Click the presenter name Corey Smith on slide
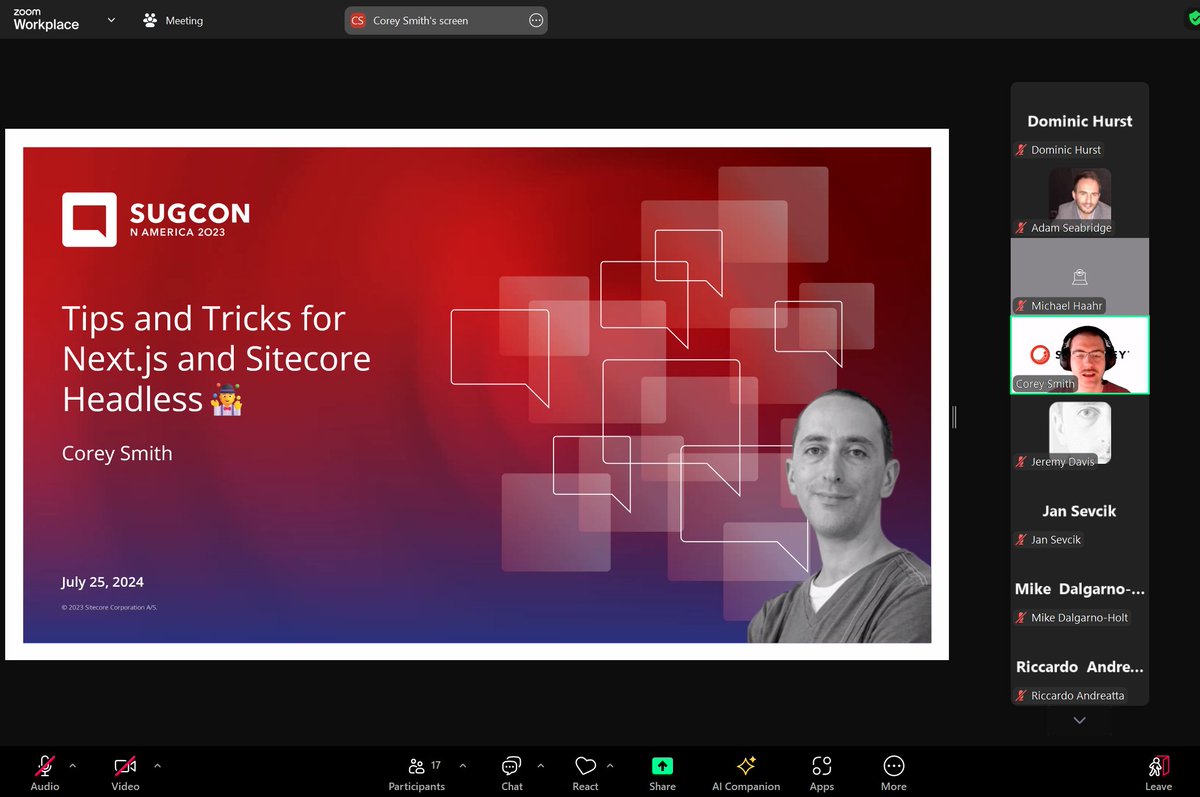The image size is (1200, 797). click(x=117, y=453)
